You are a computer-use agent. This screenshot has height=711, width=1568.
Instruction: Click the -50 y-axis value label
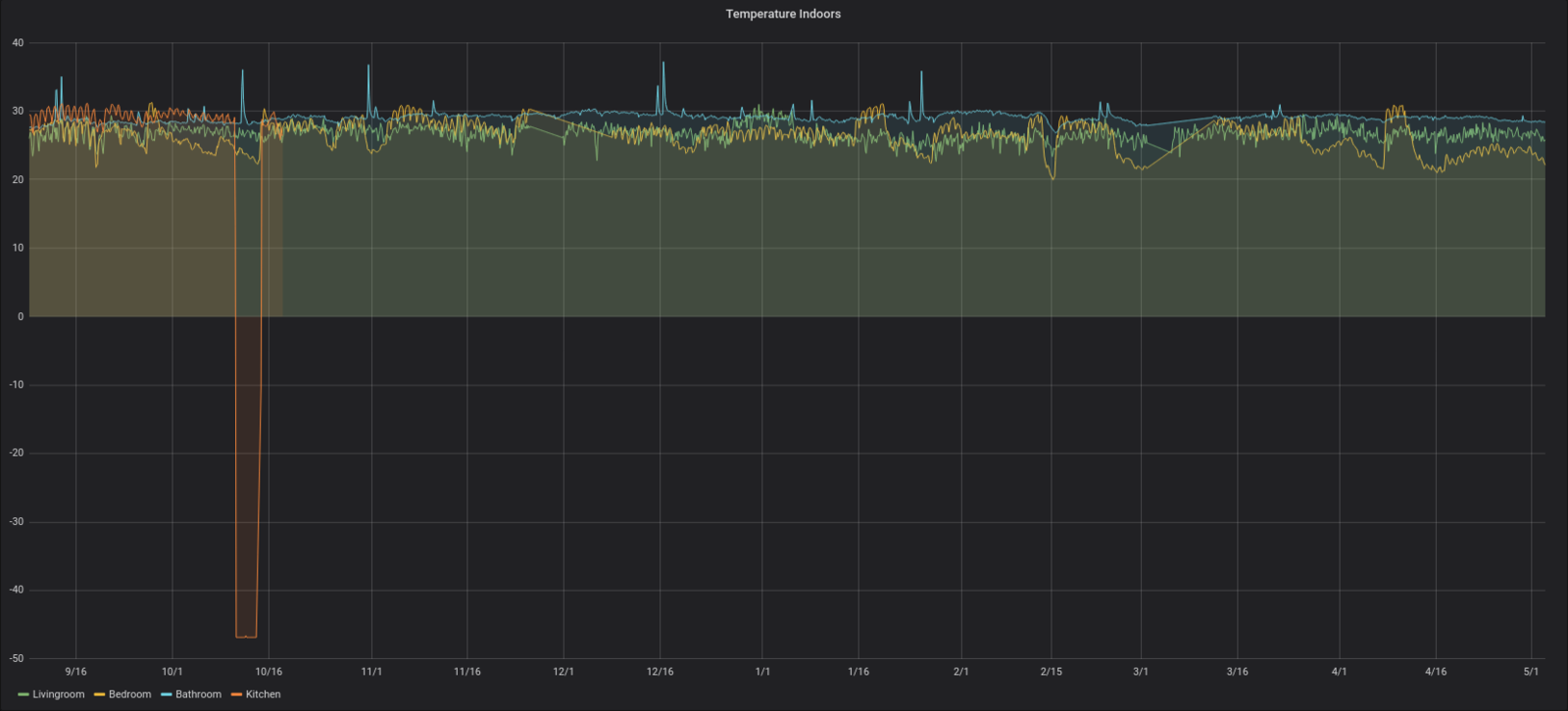17,659
